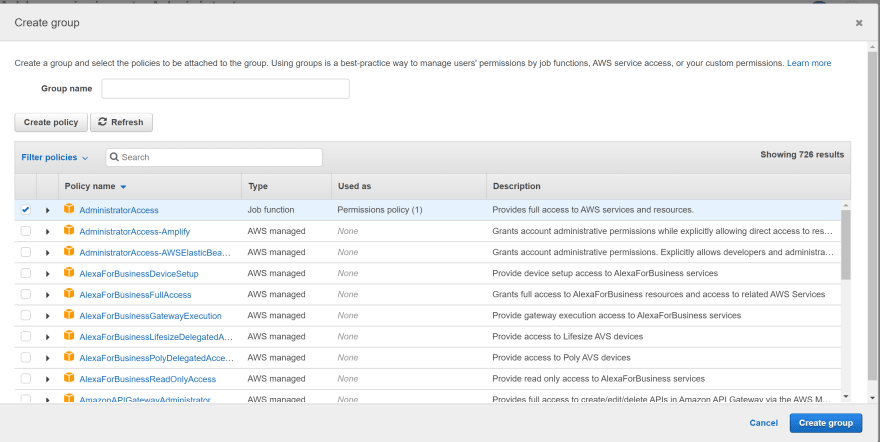Click the policy list scroll down arrow
This screenshot has width=880, height=442.
pos(846,397)
